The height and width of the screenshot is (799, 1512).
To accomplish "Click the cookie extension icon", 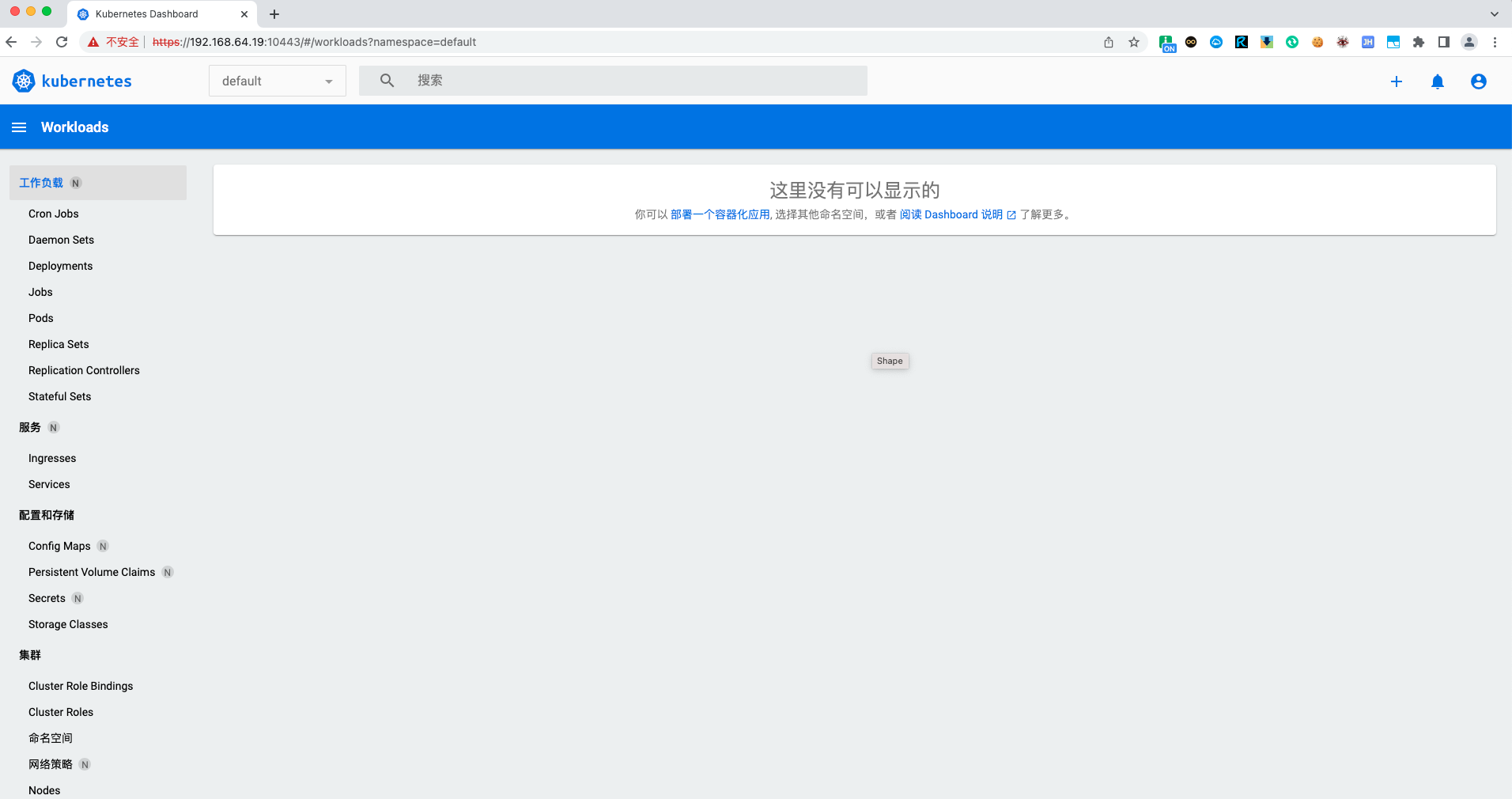I will click(x=1317, y=42).
